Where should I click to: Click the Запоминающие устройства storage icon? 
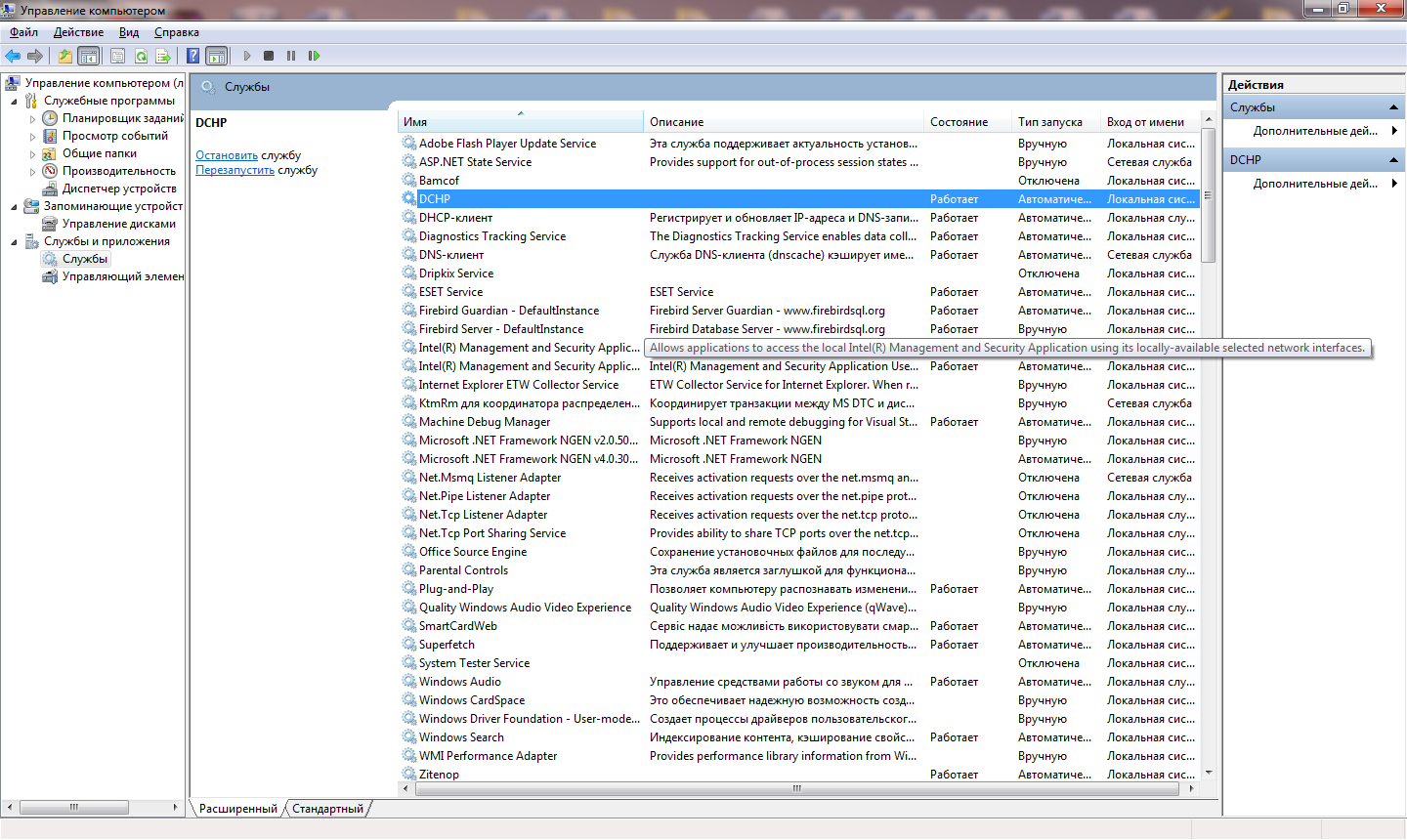coord(31,206)
